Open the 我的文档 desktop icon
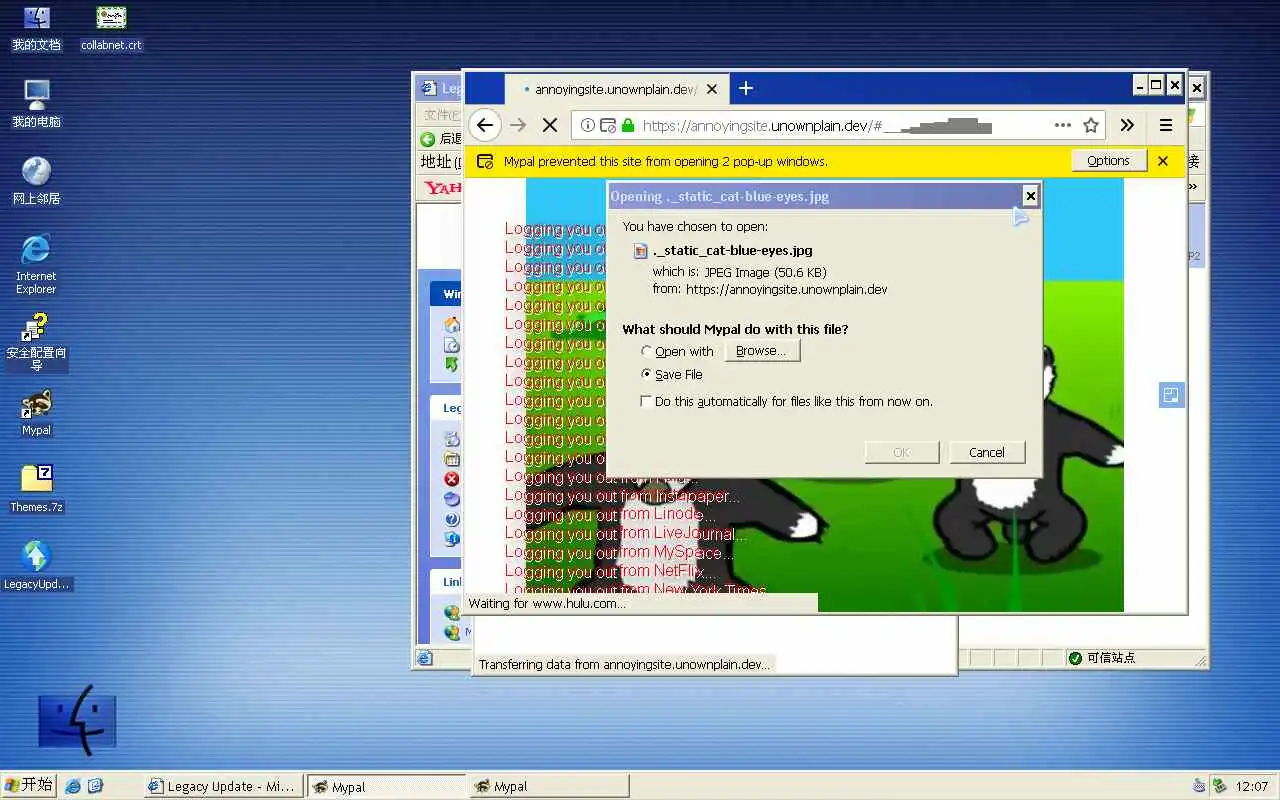 click(x=36, y=28)
